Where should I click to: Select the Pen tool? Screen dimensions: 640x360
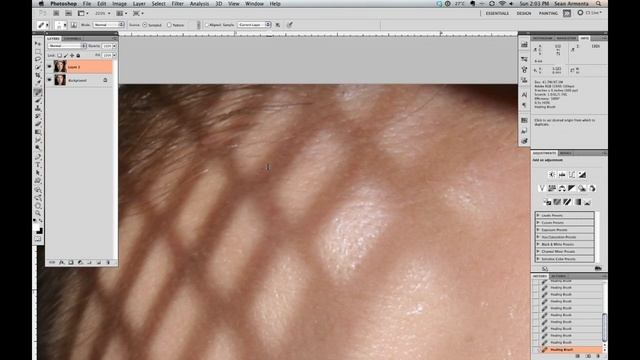(38, 157)
